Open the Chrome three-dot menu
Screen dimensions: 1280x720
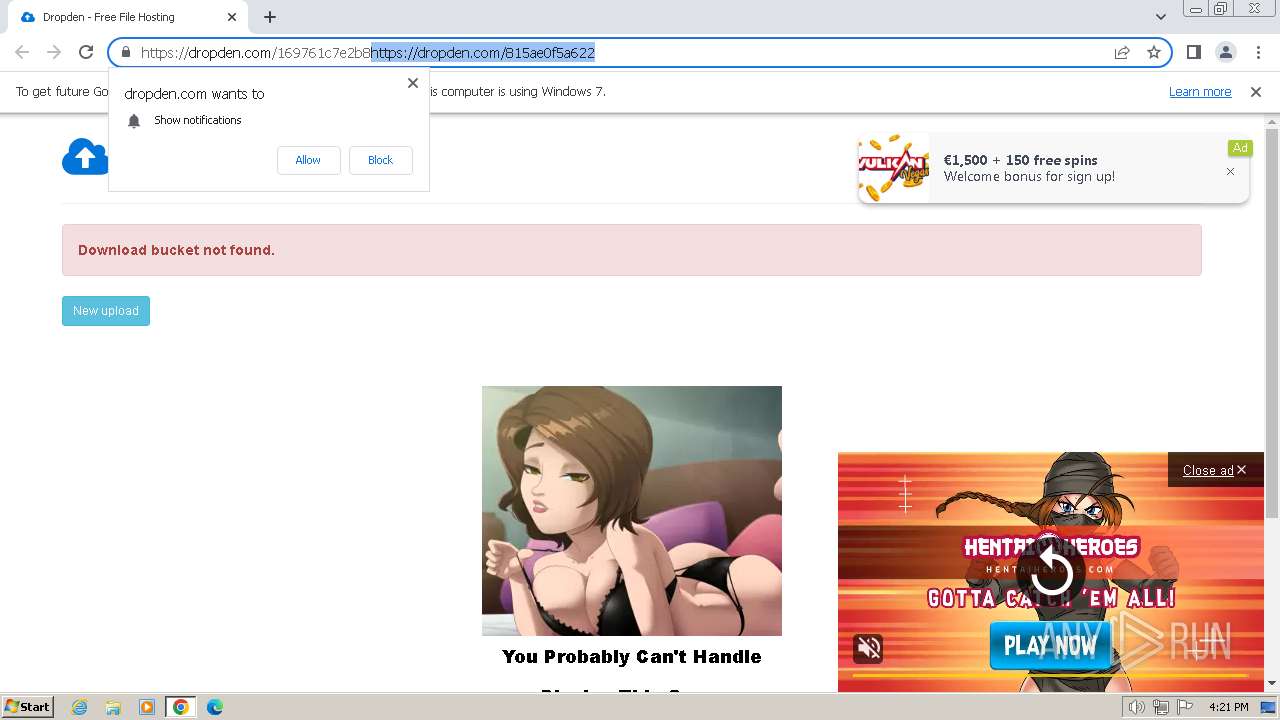[x=1258, y=52]
